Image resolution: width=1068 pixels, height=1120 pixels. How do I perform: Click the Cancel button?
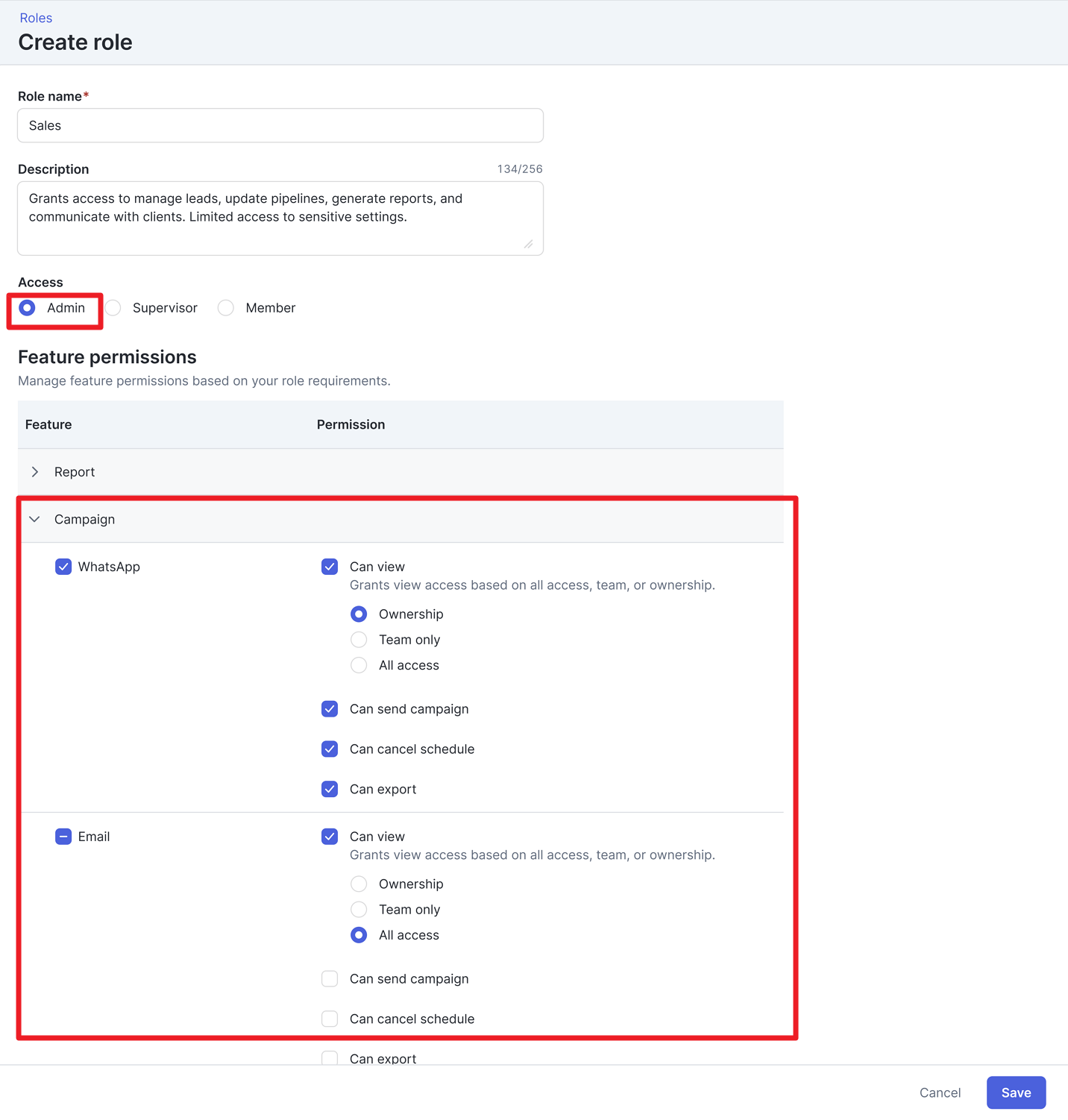coord(940,1092)
